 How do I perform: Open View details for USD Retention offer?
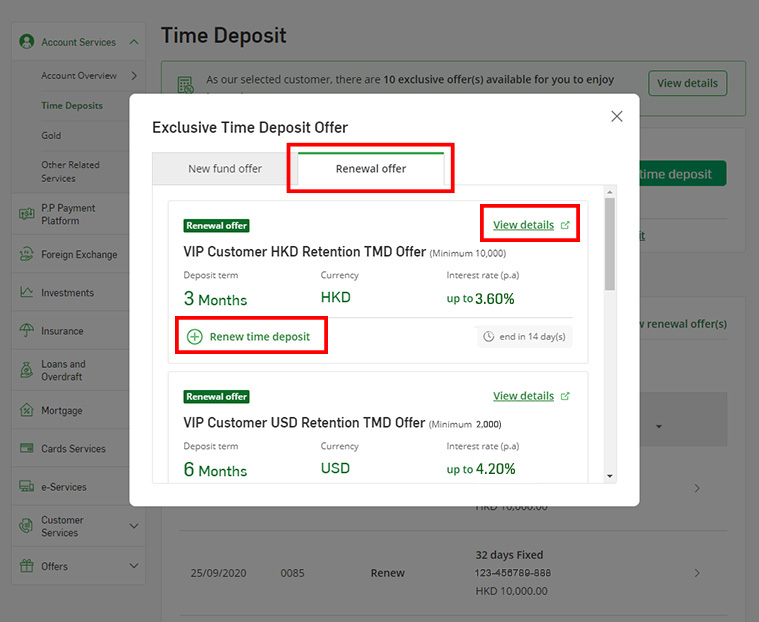[523, 396]
